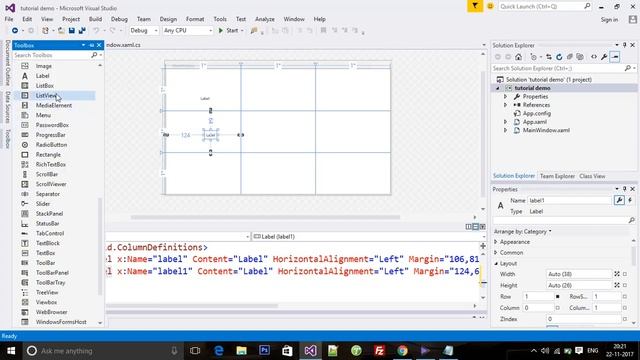Click Height property marker square

625,285
